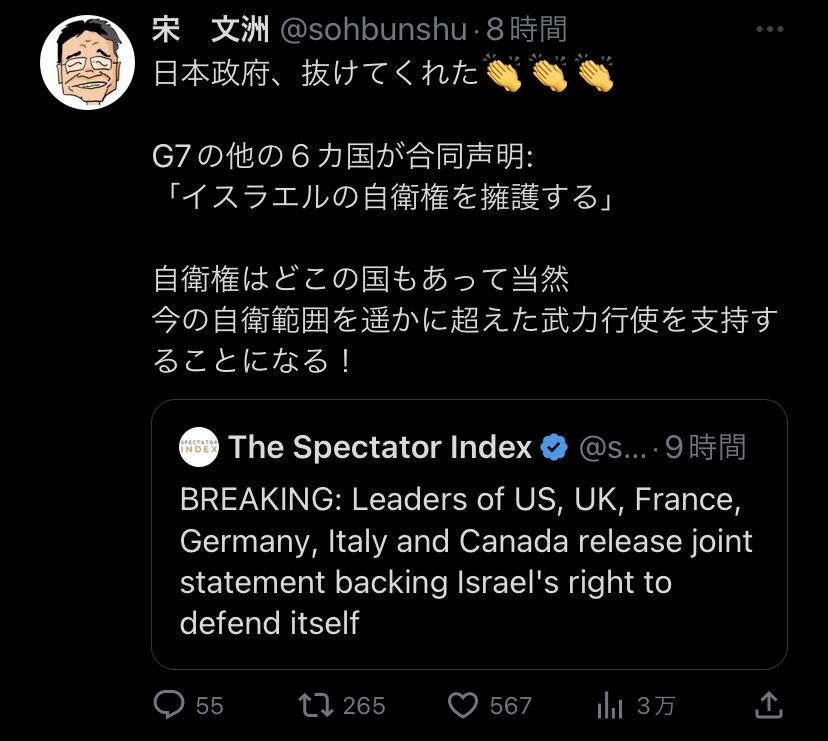828x741 pixels.
Task: Open 宋 文洲 profile avatar picture
Action: 87,63
